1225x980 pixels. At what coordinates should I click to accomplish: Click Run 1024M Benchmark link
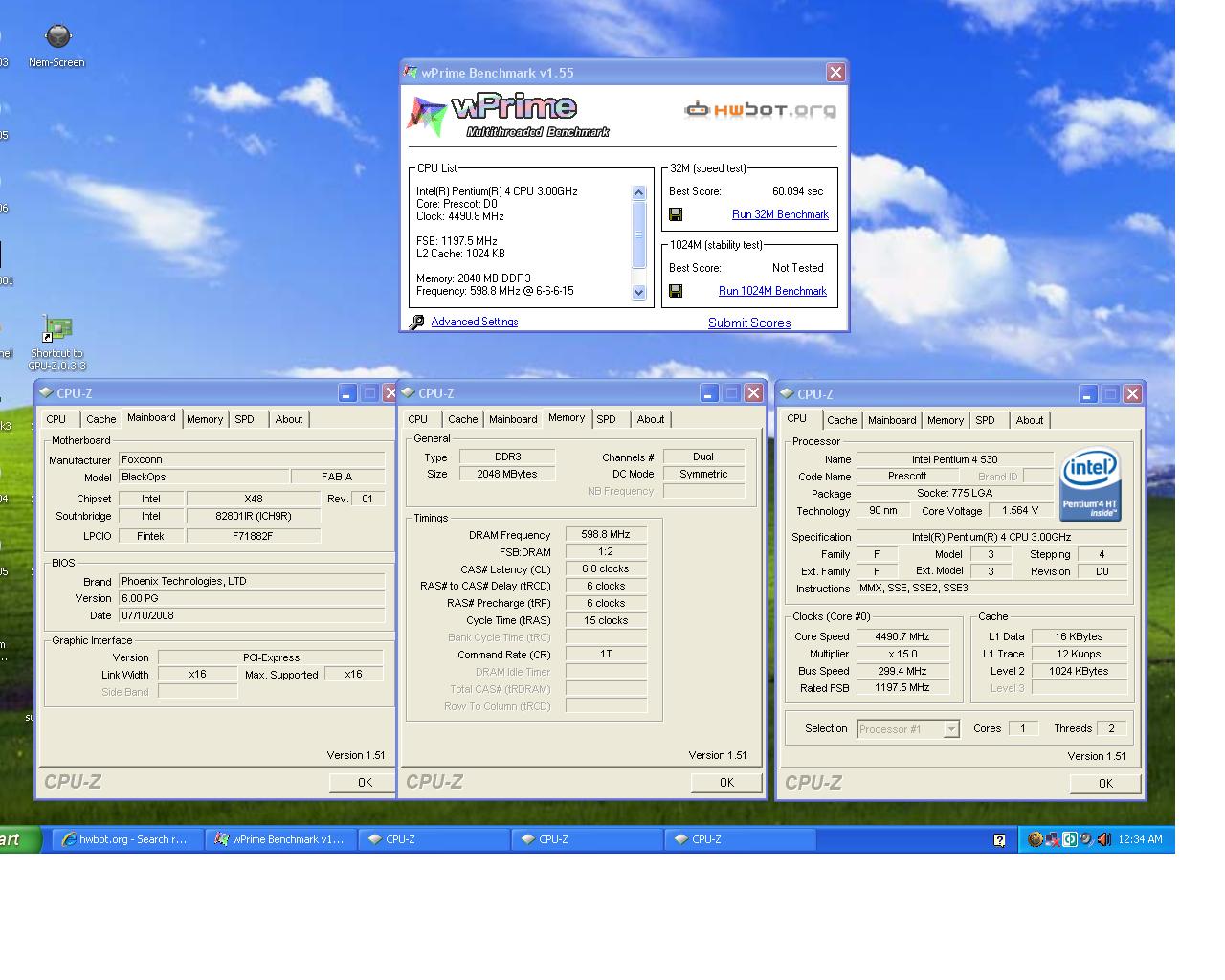click(x=772, y=291)
